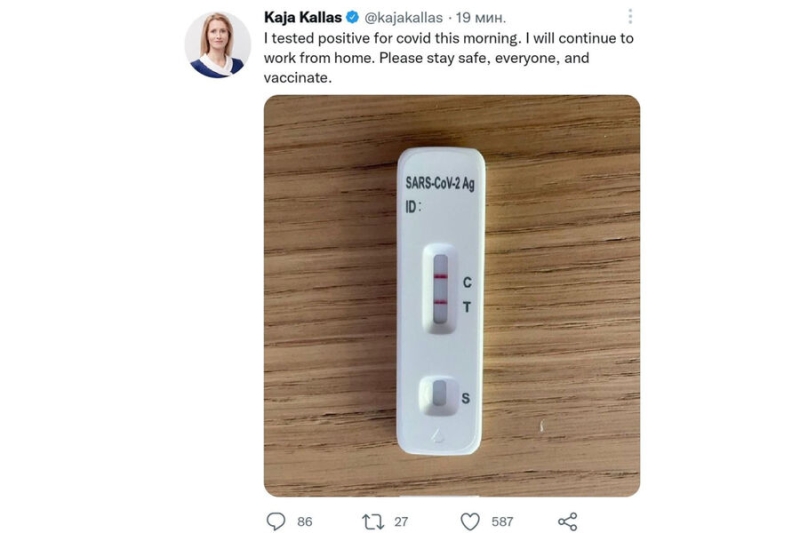Click the 587 likes count
The width and height of the screenshot is (800, 533).
click(502, 521)
